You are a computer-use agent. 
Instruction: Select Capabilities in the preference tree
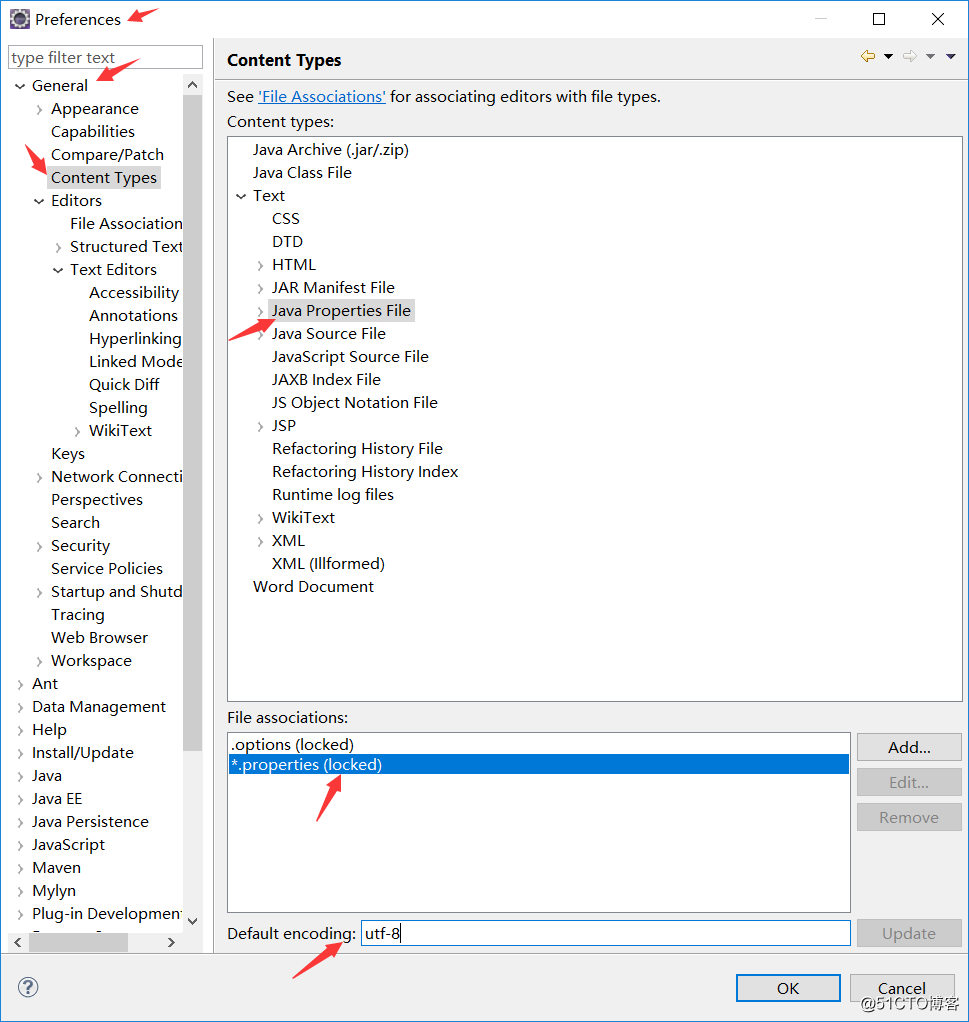coord(93,132)
